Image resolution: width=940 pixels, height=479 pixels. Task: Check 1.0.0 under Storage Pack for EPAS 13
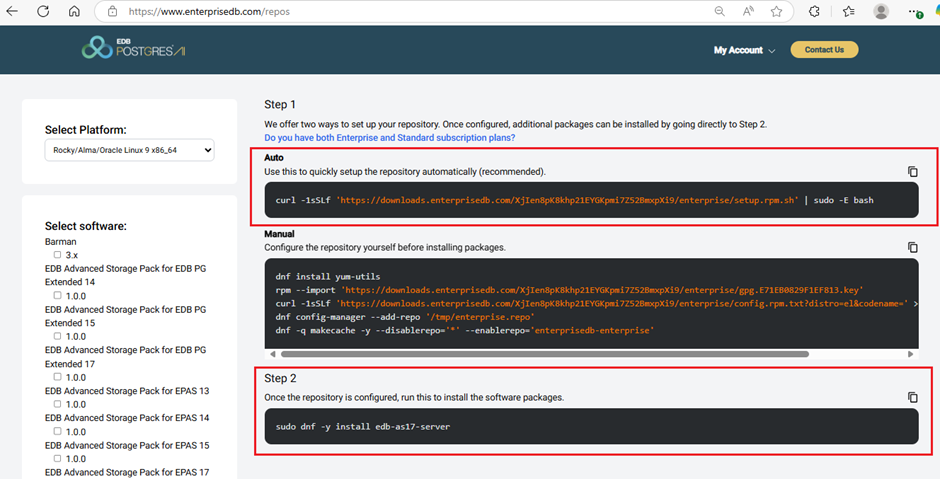pos(58,404)
